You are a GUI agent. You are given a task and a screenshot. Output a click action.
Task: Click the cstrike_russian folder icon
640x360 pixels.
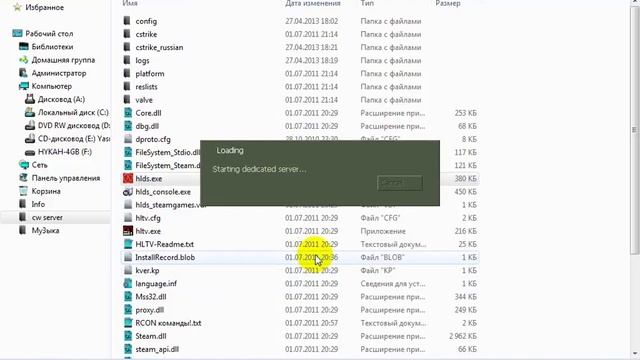coord(127,47)
